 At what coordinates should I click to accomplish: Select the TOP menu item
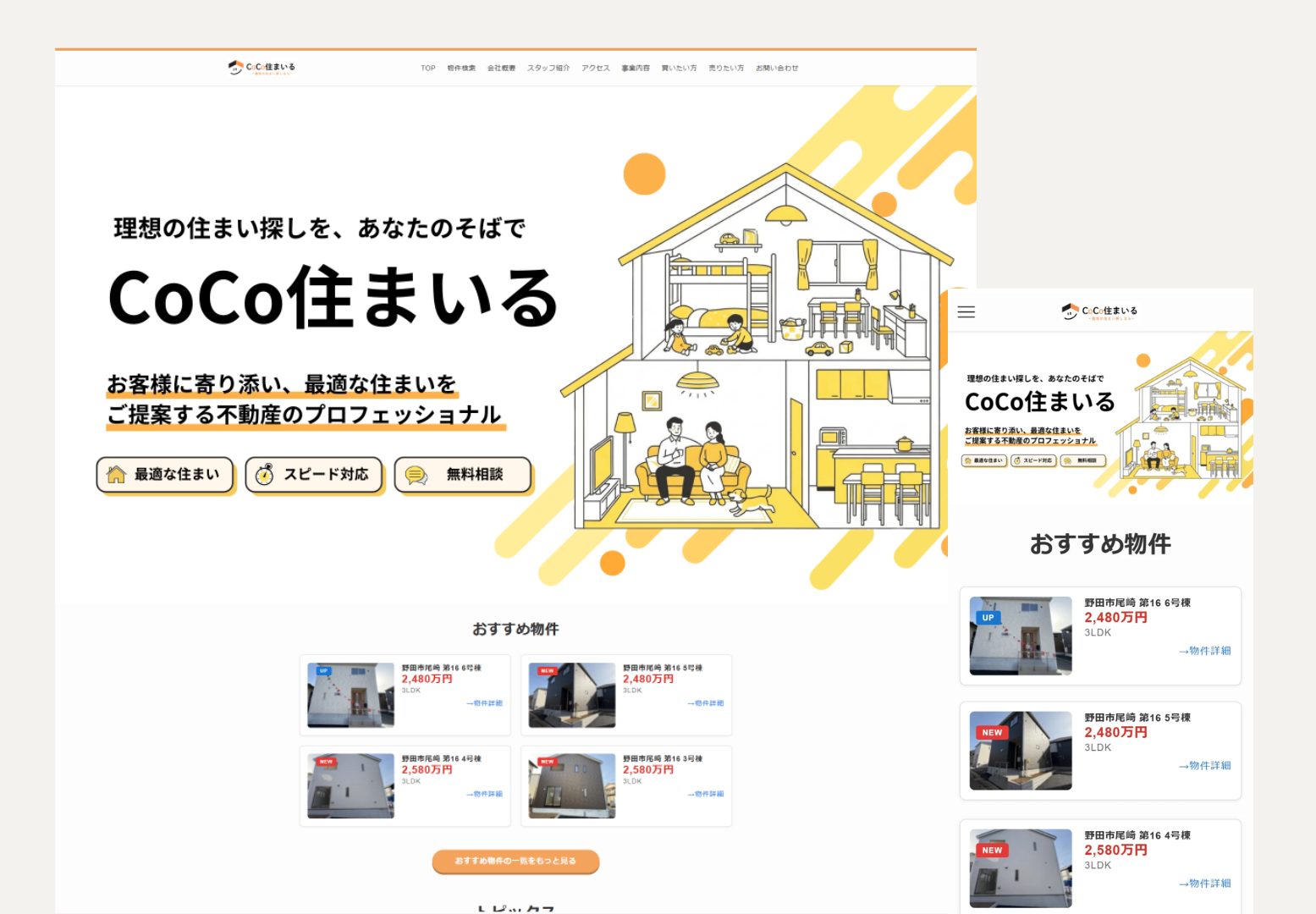[427, 68]
